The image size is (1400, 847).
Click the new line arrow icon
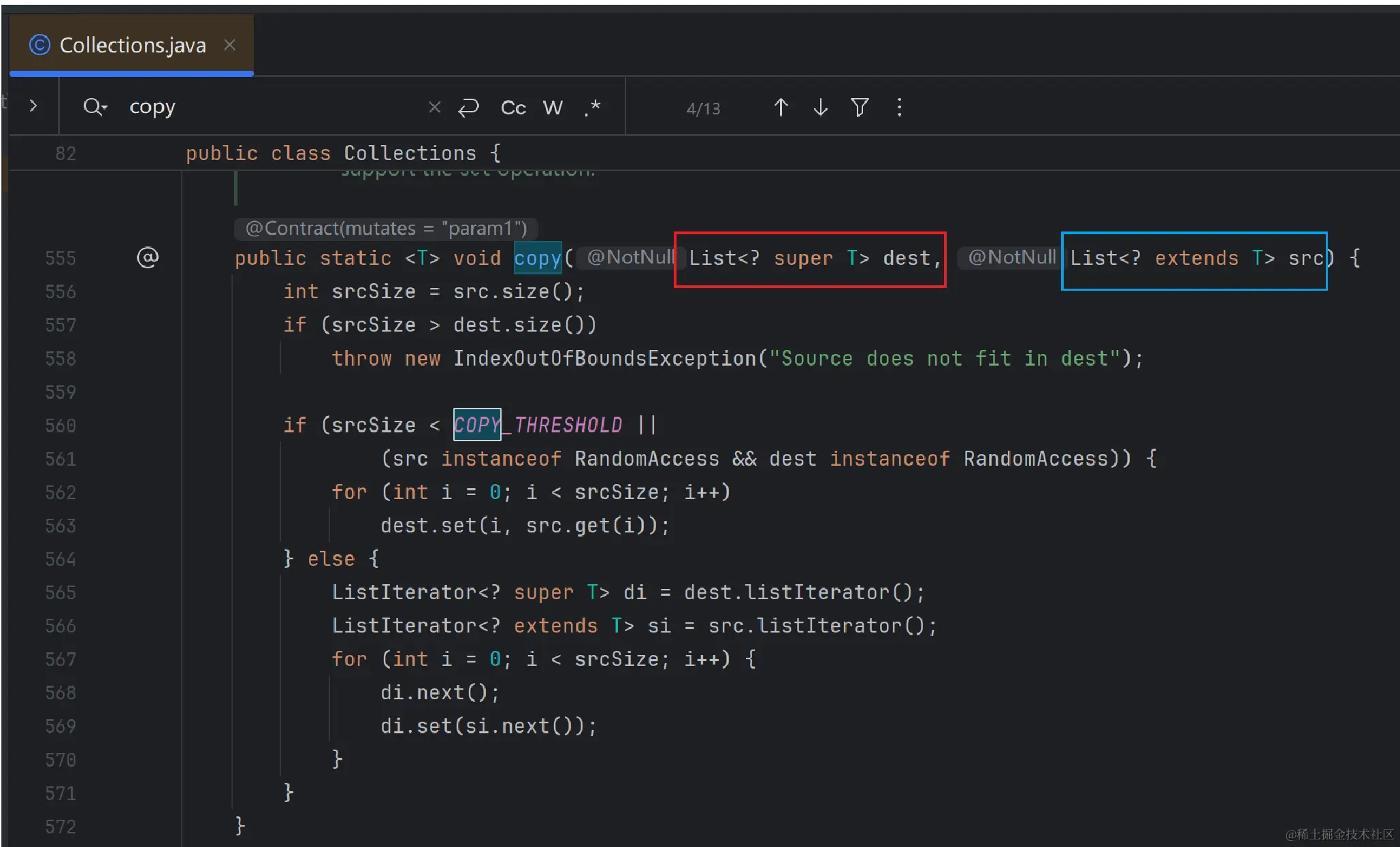pyautogui.click(x=469, y=108)
